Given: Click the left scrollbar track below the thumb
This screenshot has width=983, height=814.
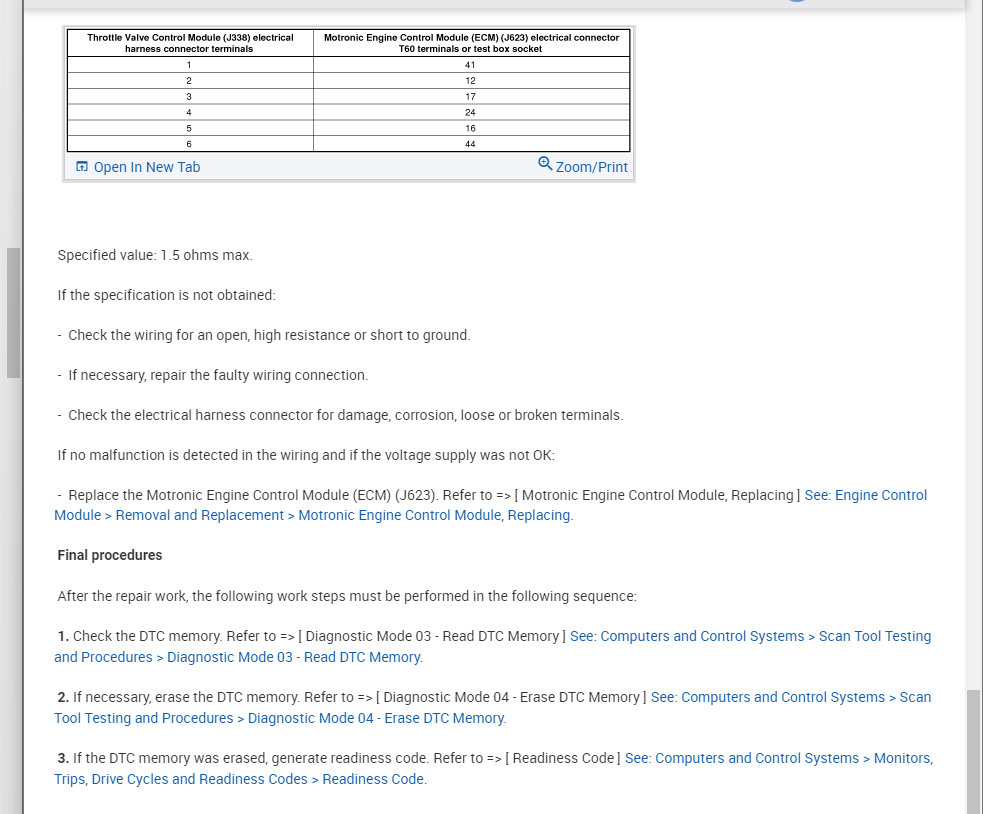Looking at the screenshot, I should click(13, 600).
